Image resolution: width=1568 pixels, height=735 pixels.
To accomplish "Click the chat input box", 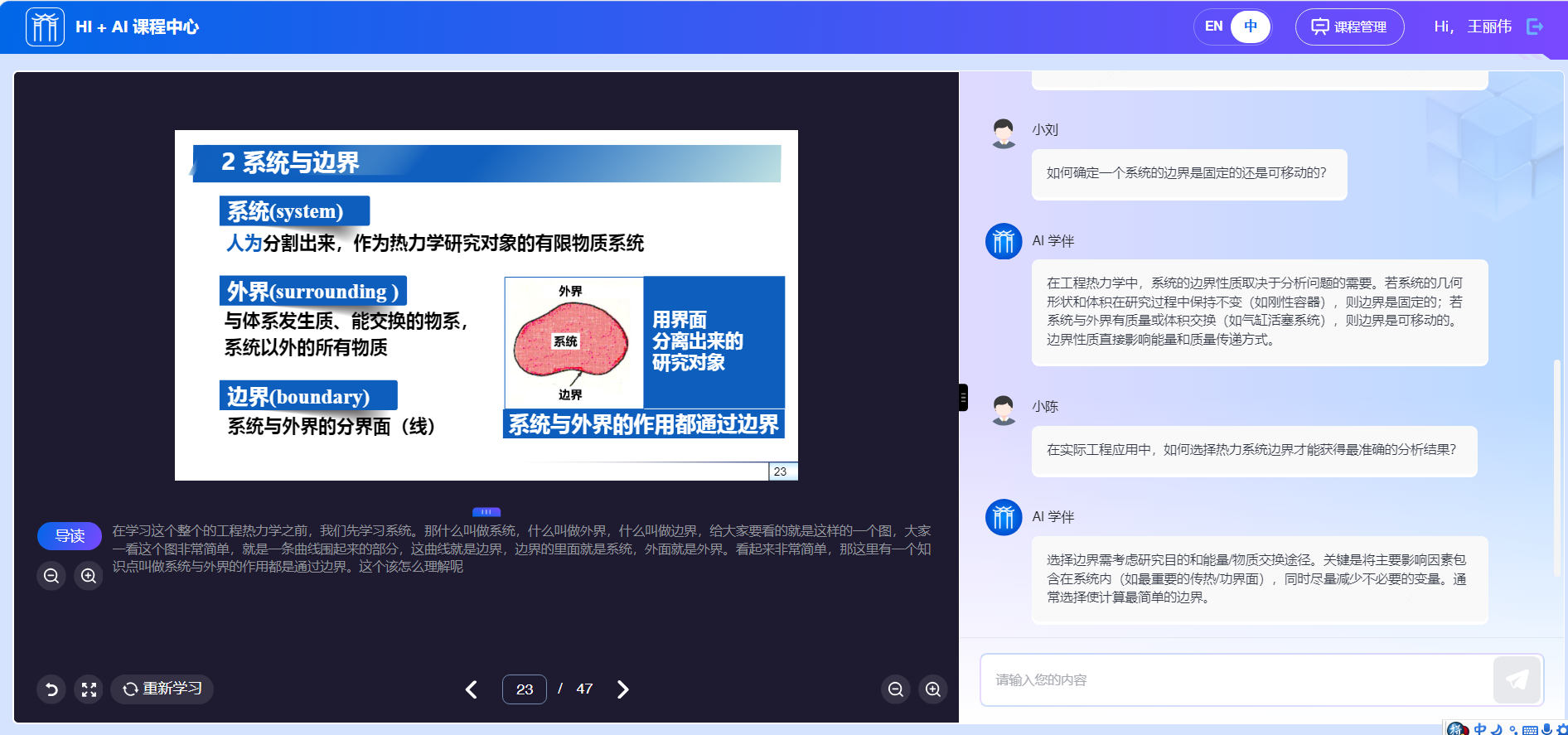I will tap(1235, 680).
